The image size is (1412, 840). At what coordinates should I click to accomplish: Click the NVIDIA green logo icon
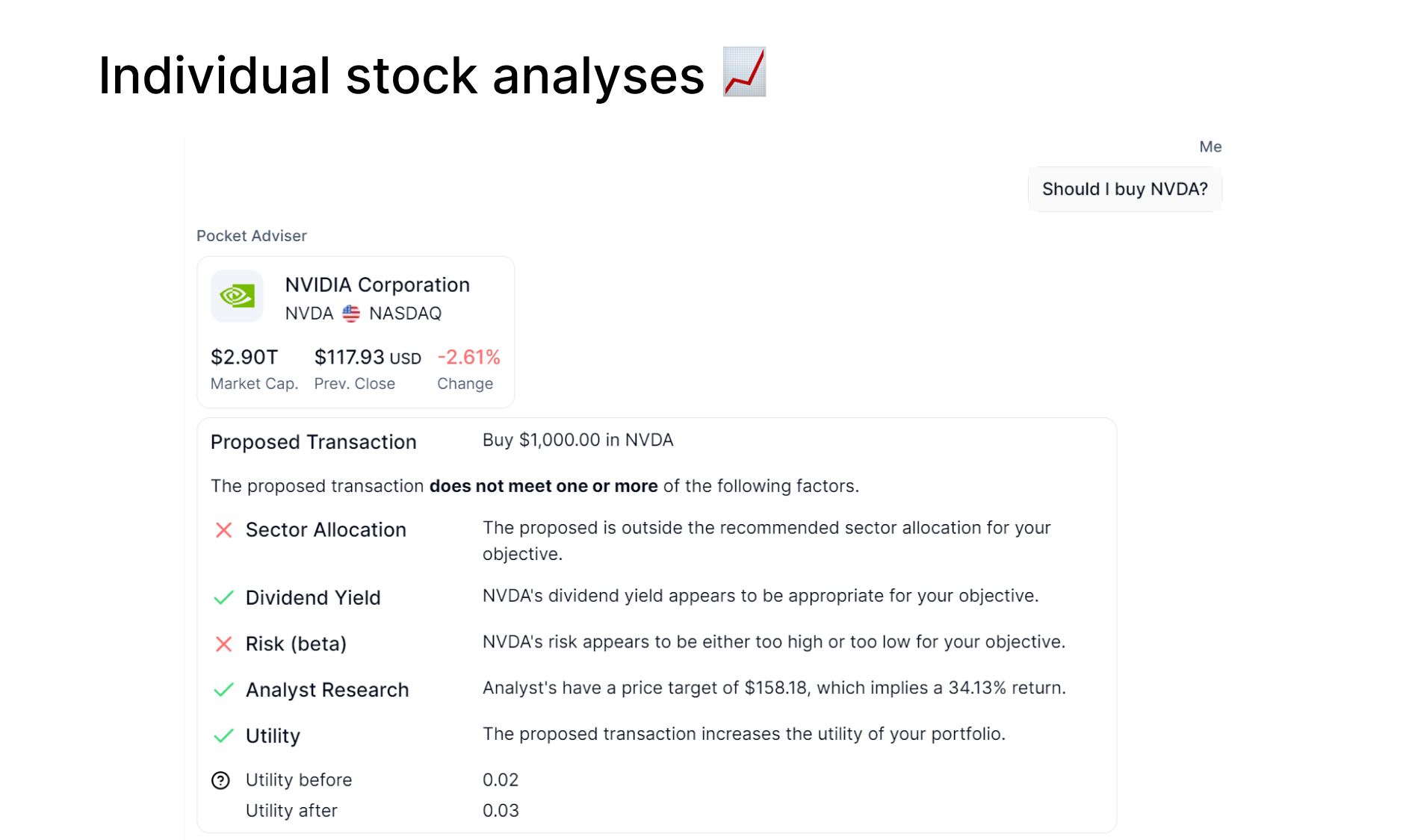point(237,296)
